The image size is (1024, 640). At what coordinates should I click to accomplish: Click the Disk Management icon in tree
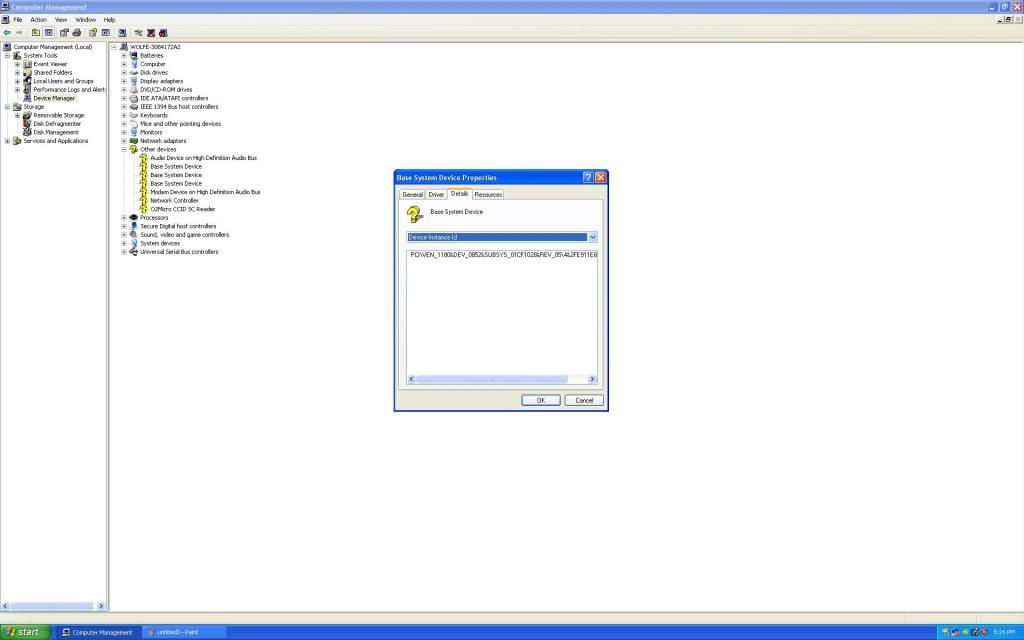coord(27,132)
